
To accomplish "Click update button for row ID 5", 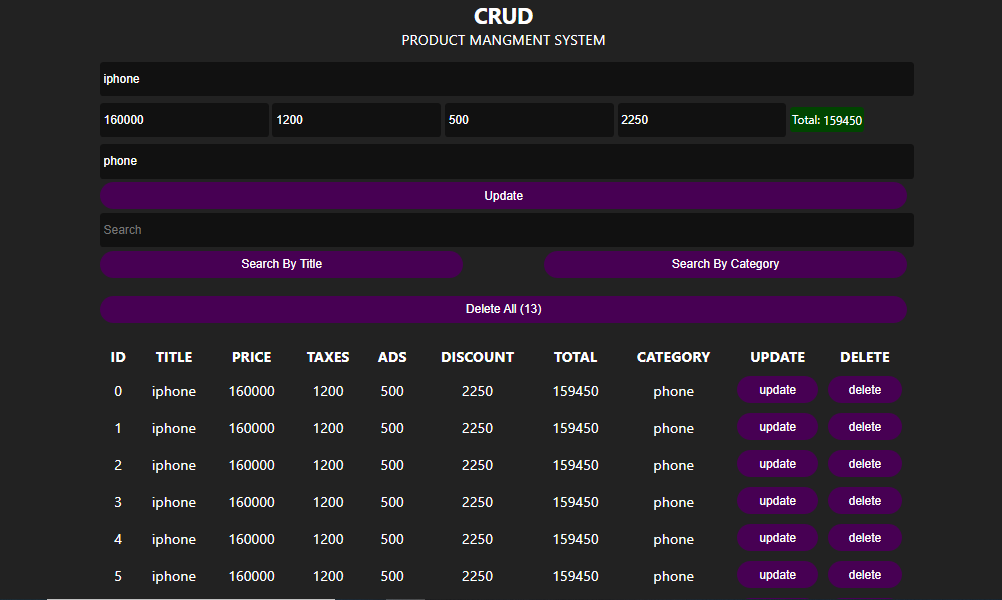I will (x=777, y=575).
